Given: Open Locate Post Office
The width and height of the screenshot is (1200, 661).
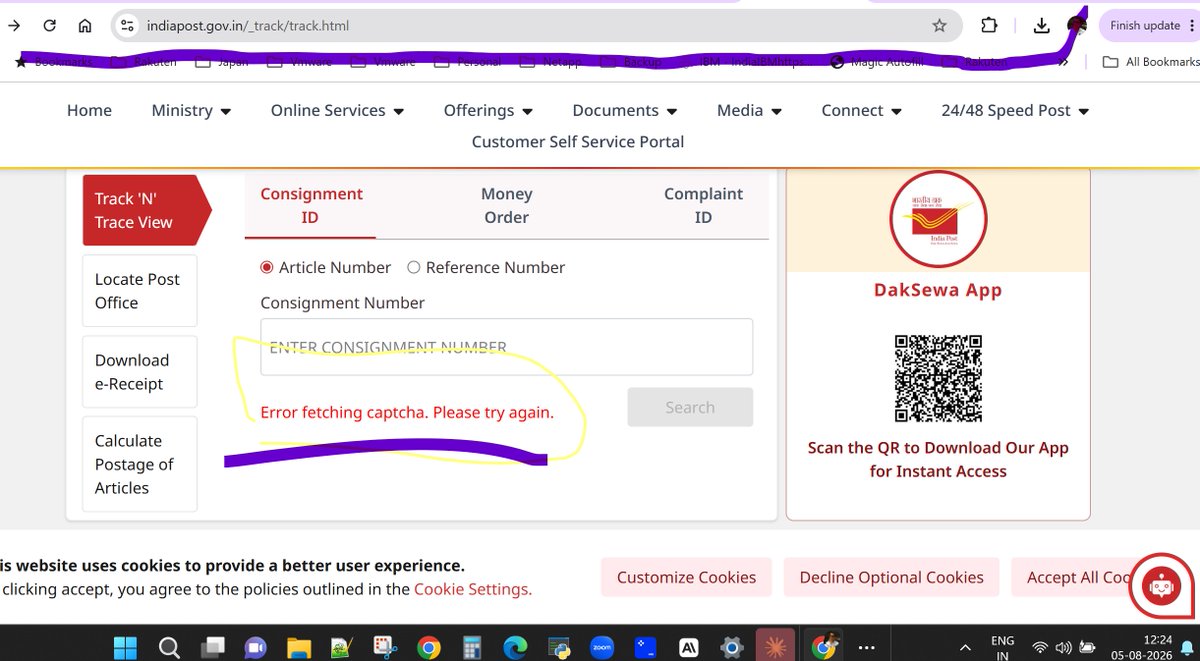Looking at the screenshot, I should pyautogui.click(x=140, y=291).
